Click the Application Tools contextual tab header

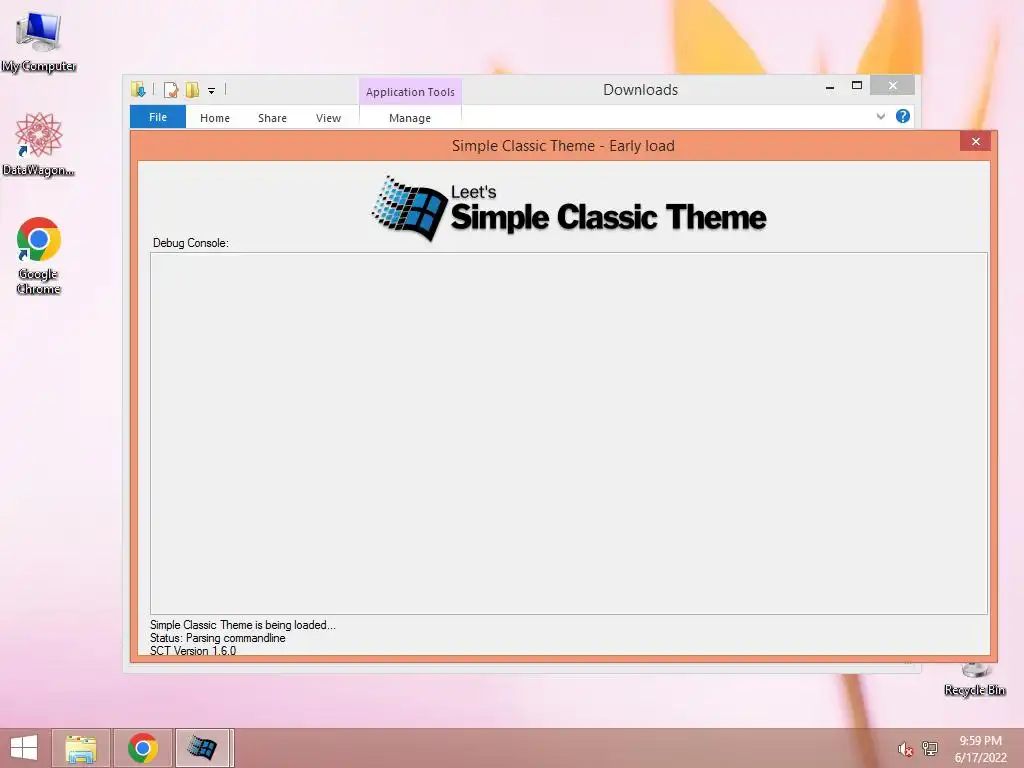coord(410,92)
